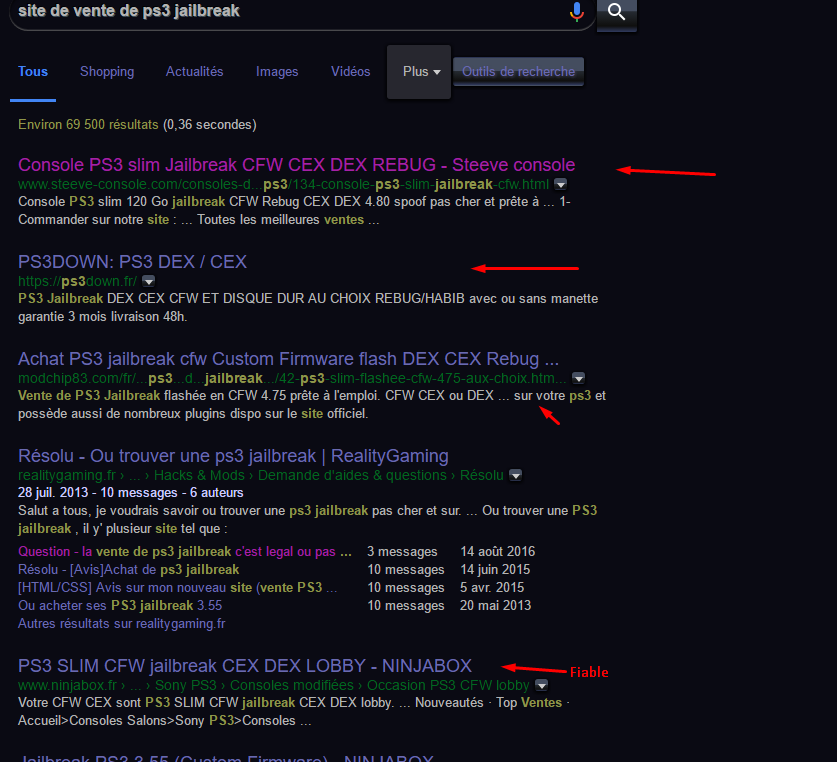Click the 'Environ 69 500 résultats' stats text
Viewport: 837px width, 762px height.
[x=88, y=124]
